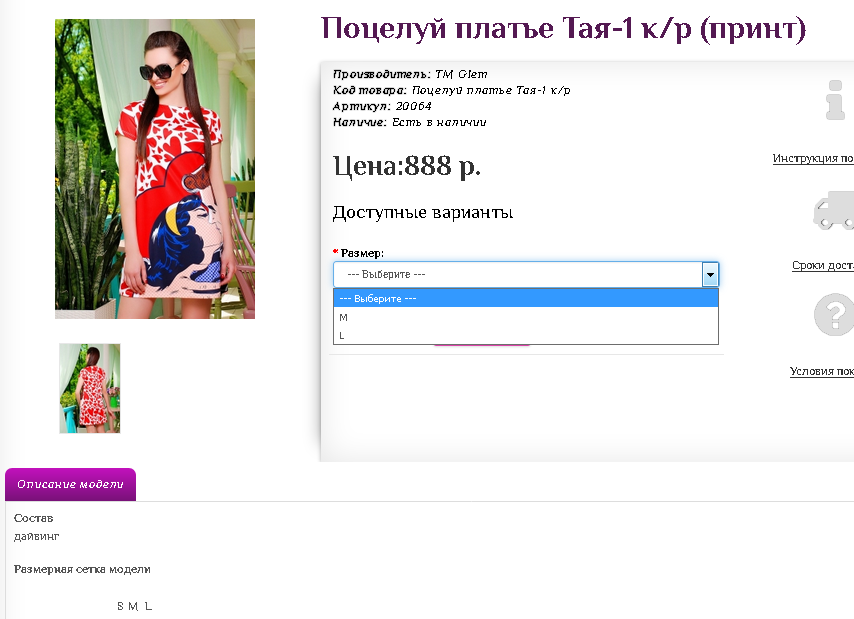
Task: Click the дайвинг composition text
Action: (x=36, y=536)
